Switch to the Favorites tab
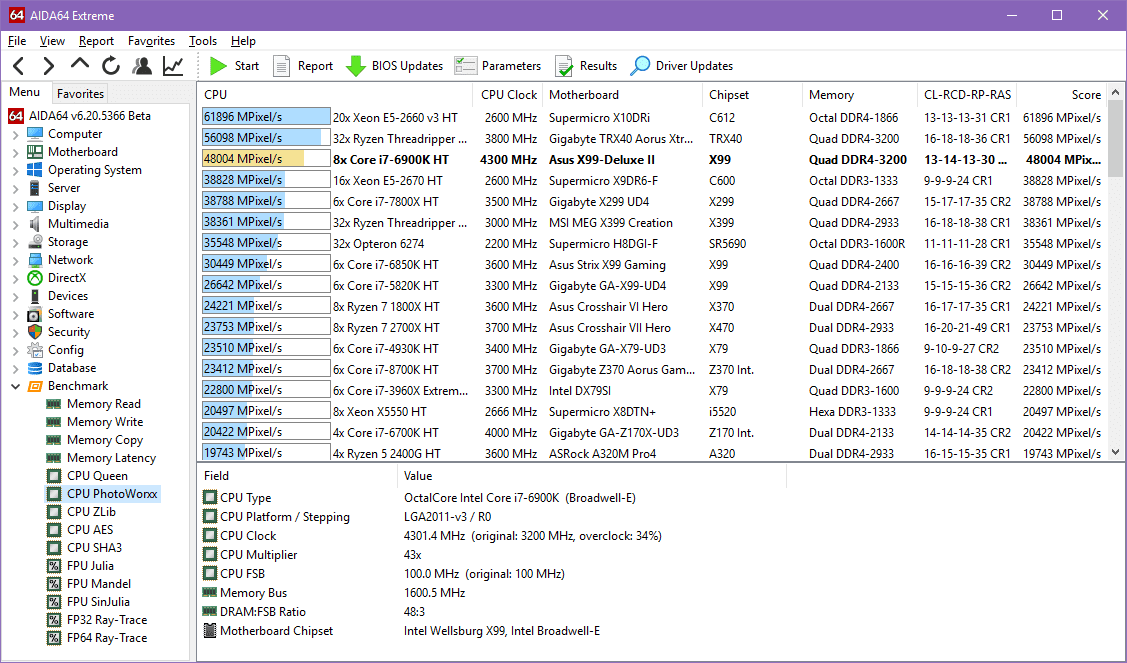This screenshot has height=663, width=1127. 80,93
